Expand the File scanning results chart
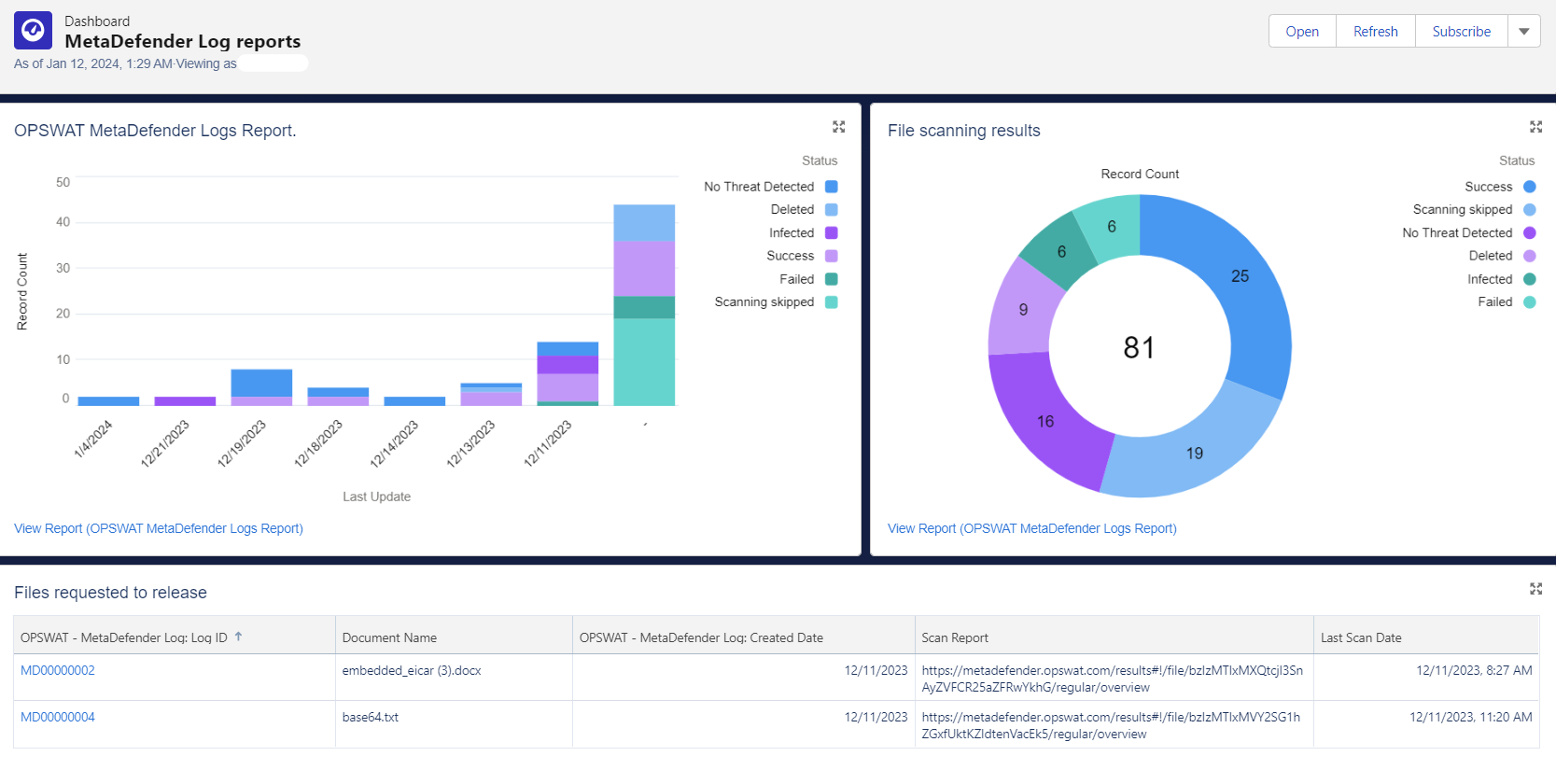This screenshot has height=784, width=1556. tap(1535, 127)
